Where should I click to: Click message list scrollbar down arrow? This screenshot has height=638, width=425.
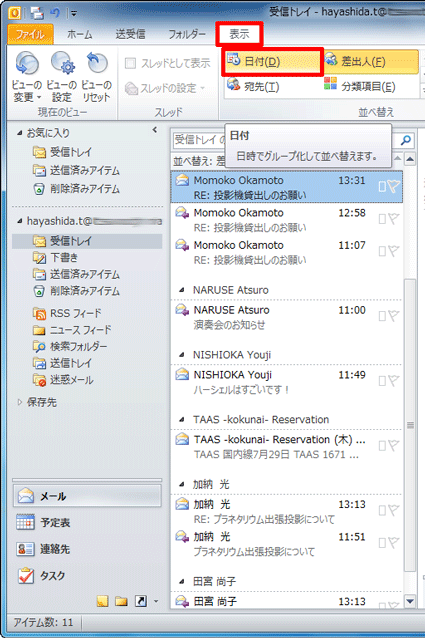[x=410, y=601]
